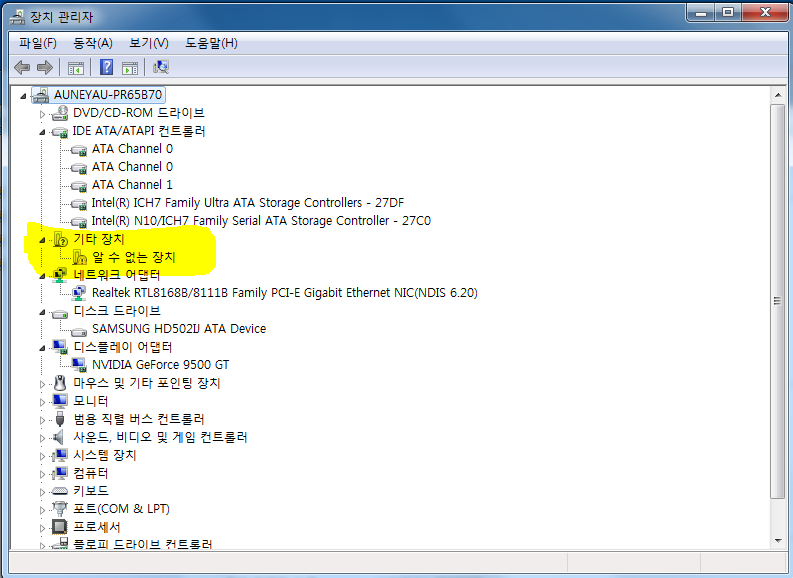Screen dimensions: 793x578
Task: Click the 디스플레이 어댑터 category icon
Action: pos(60,347)
